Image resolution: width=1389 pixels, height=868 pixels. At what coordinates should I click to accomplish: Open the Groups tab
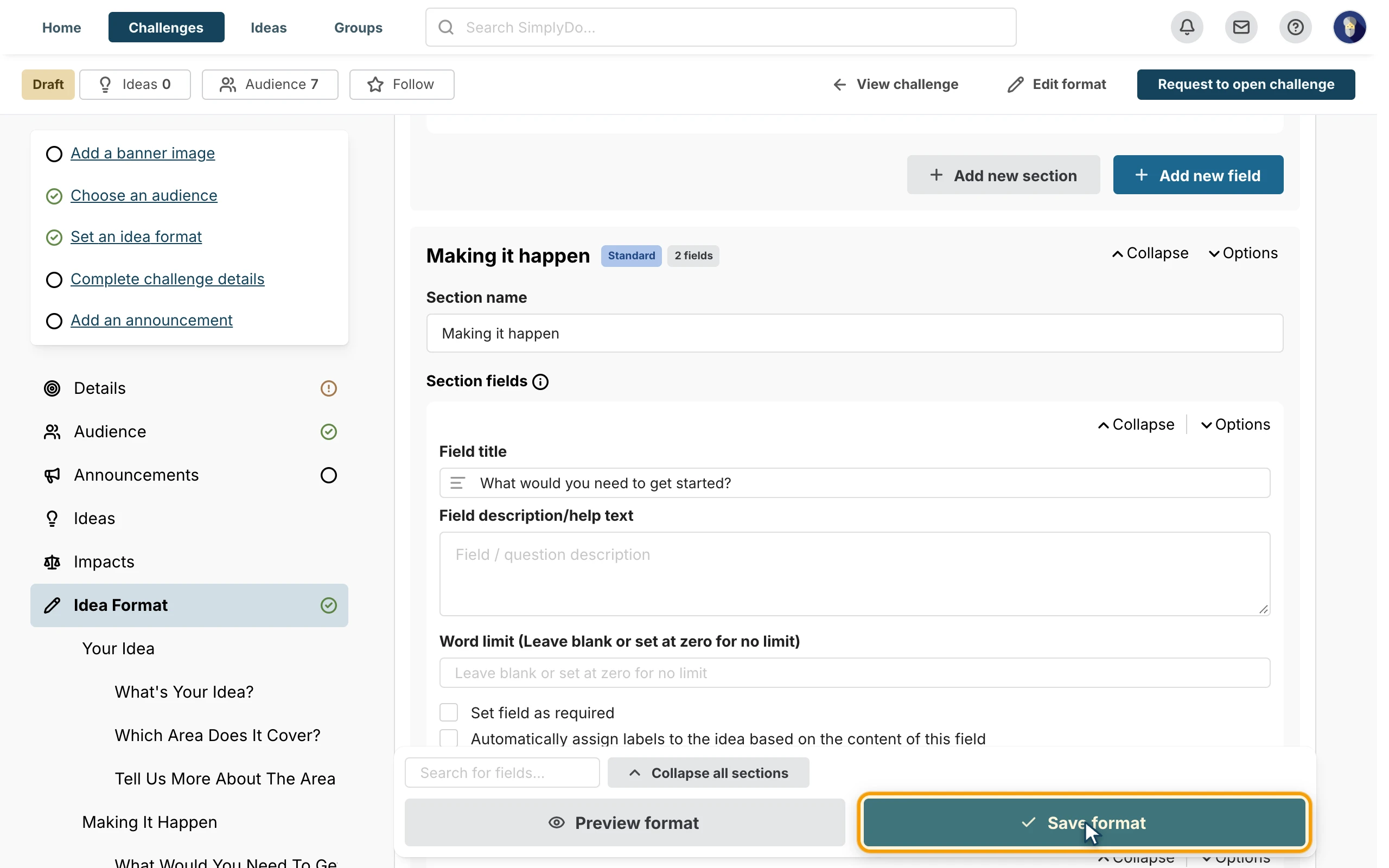point(358,27)
